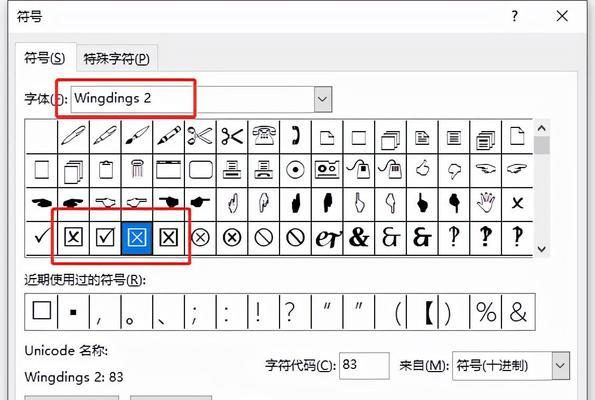Click the character code field showing 83
This screenshot has height=400, width=595.
click(364, 365)
